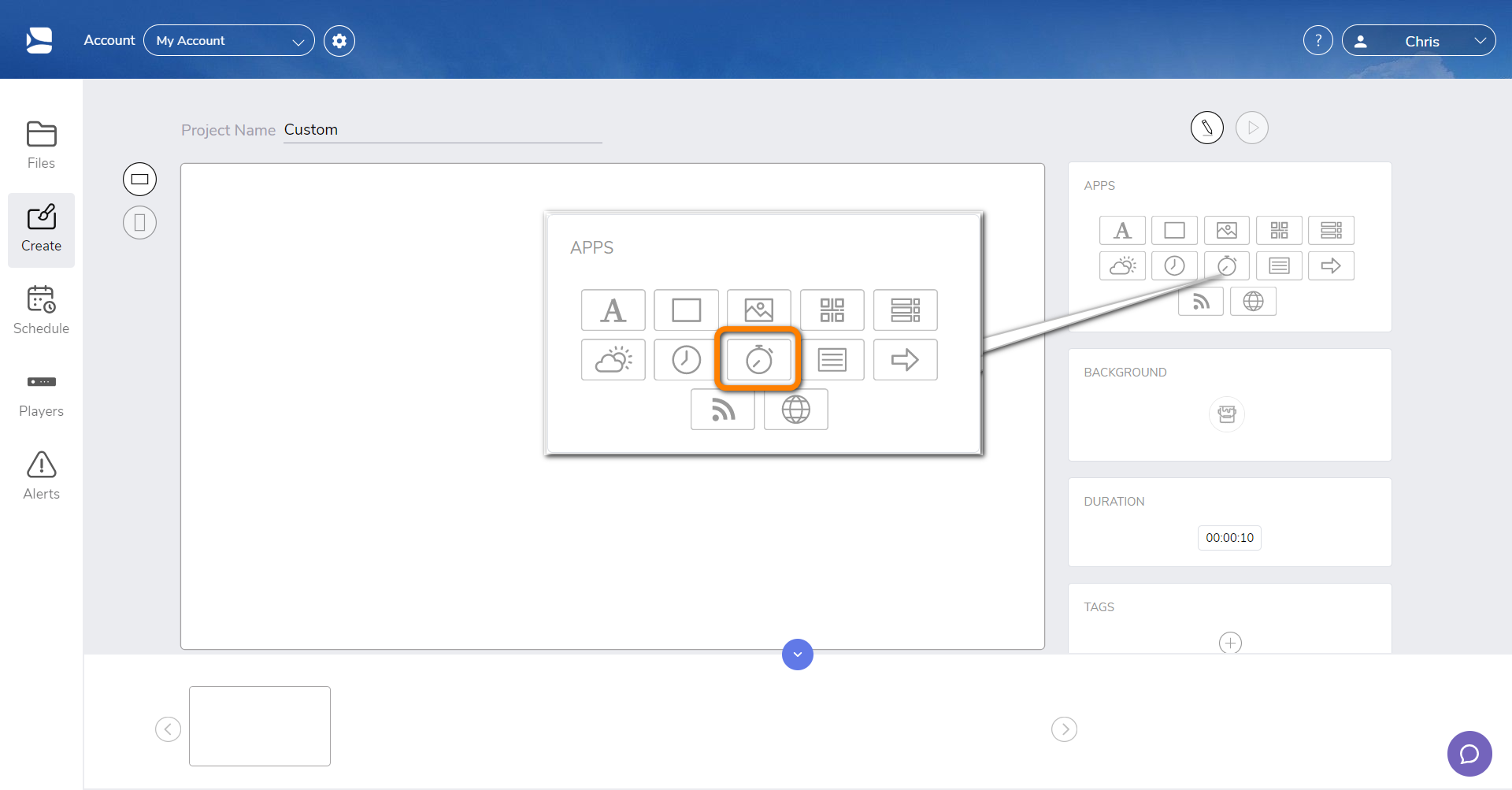Add a Shape rectangle app from the right panel
Image resolution: width=1512 pixels, height=790 pixels.
click(x=1174, y=231)
